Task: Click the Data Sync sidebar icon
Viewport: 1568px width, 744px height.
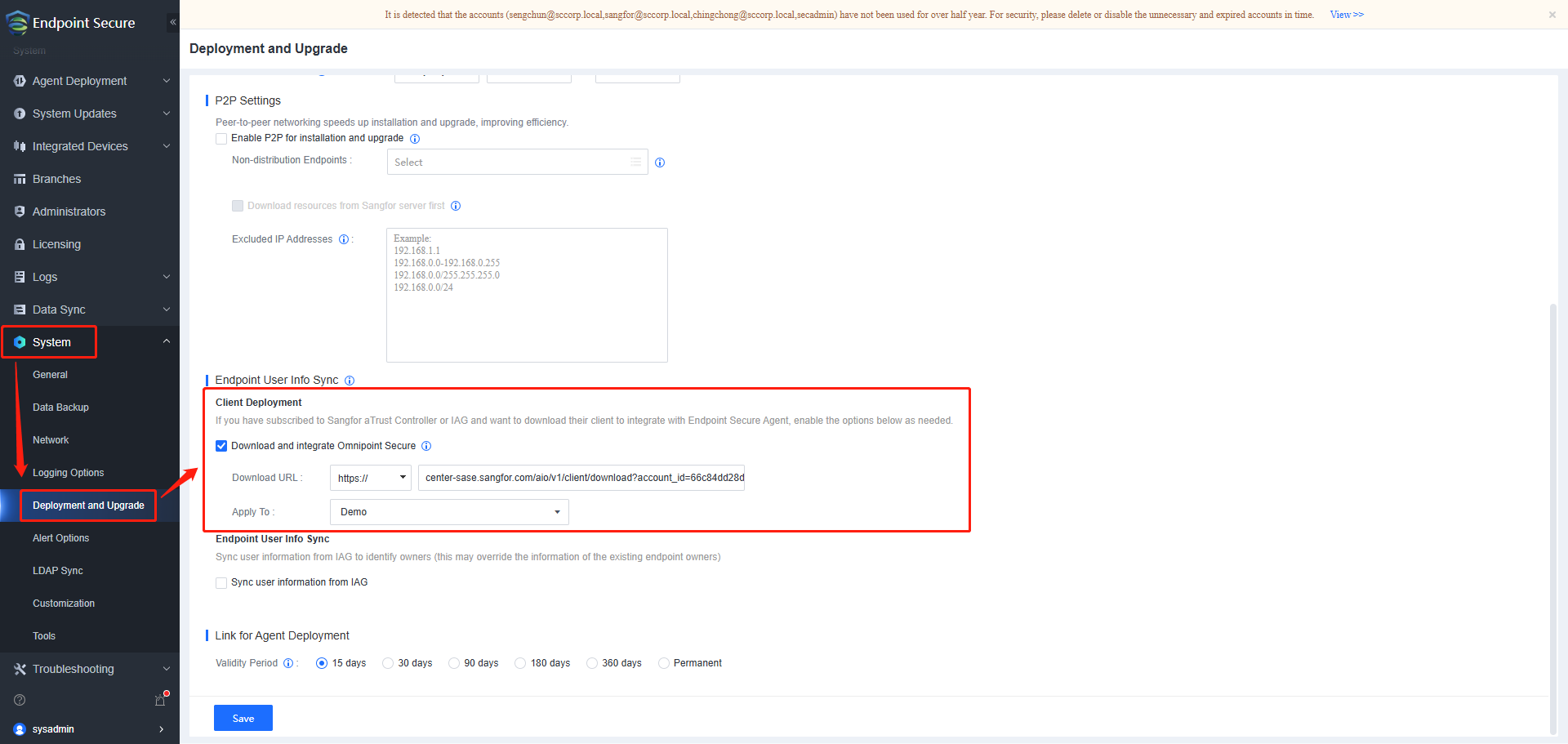Action: (x=20, y=310)
